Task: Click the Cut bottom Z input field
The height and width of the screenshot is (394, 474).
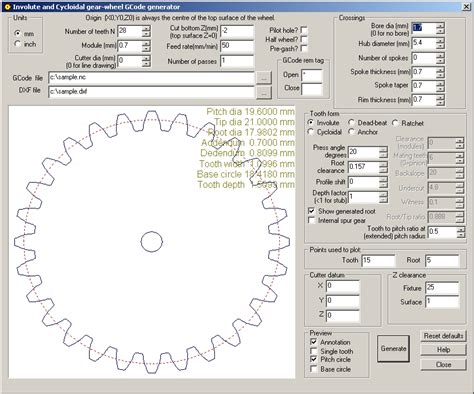Action: point(237,31)
